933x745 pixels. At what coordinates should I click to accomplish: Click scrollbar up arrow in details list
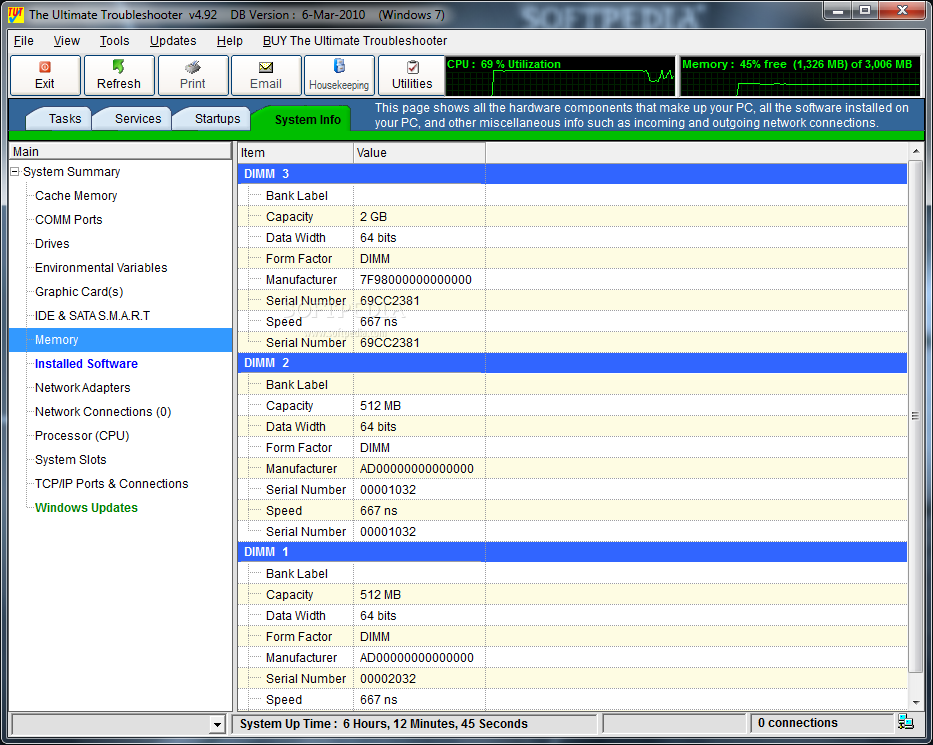[915, 151]
